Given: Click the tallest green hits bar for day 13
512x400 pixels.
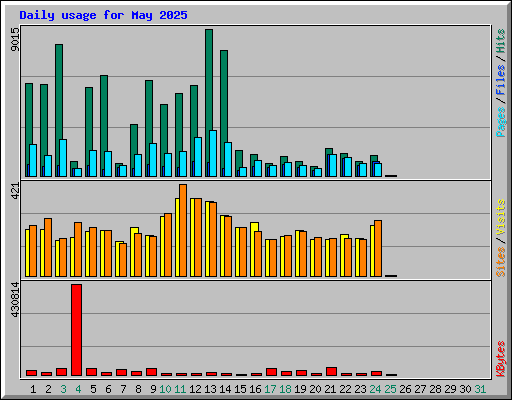Looking at the screenshot, I should coord(209,80).
